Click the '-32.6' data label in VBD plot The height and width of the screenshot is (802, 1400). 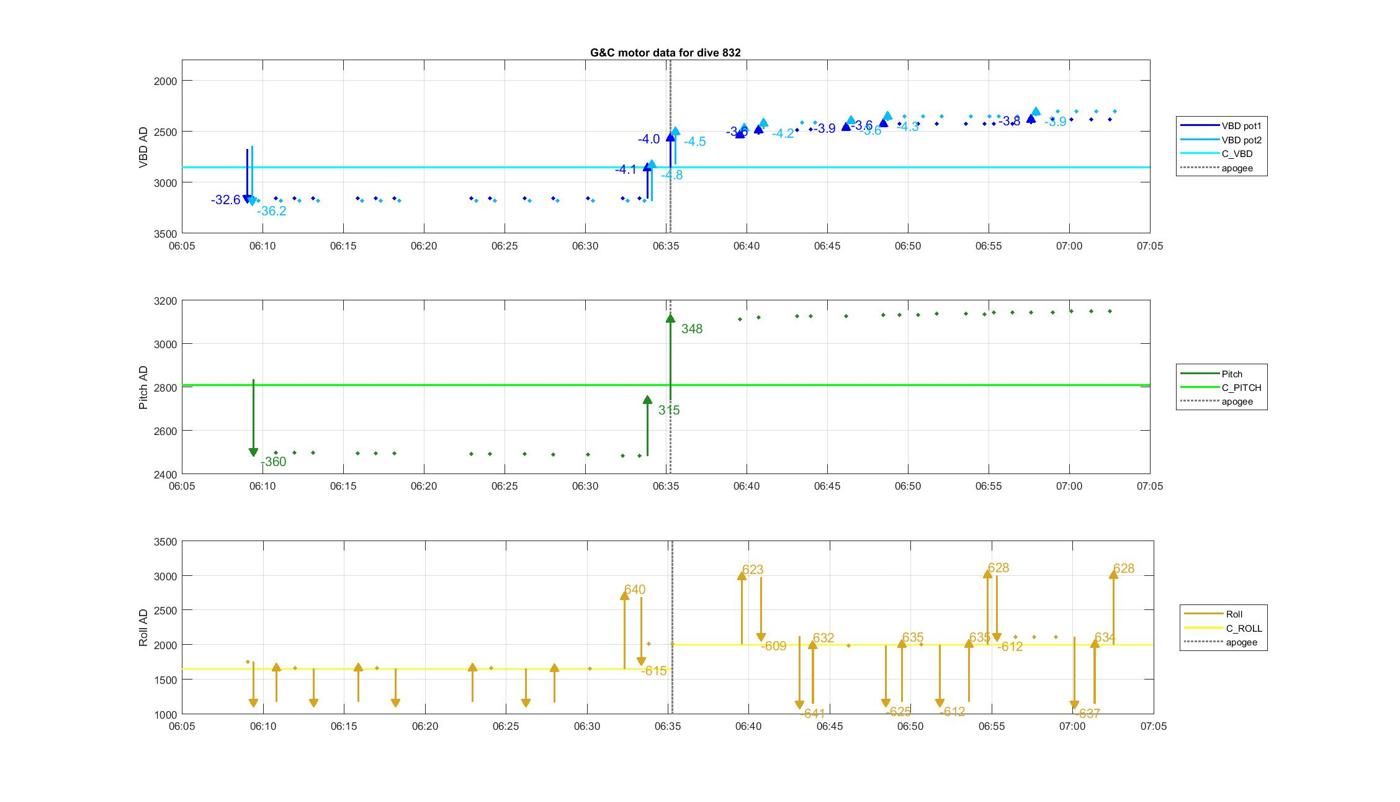coord(225,200)
